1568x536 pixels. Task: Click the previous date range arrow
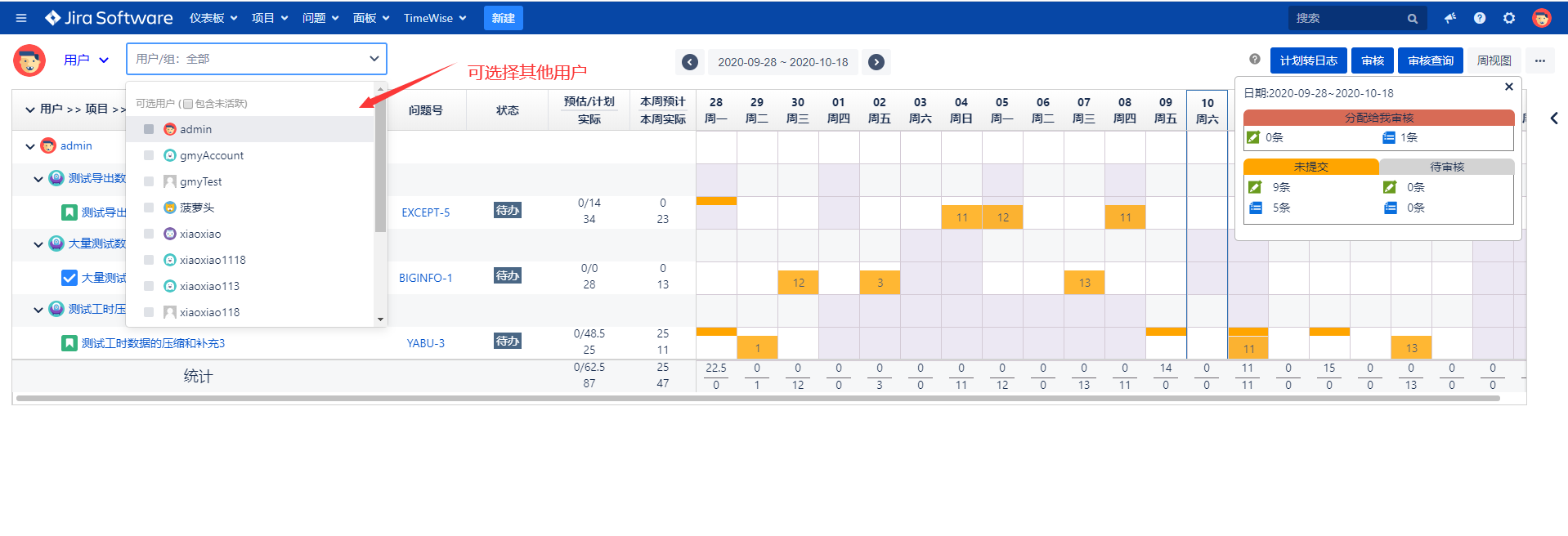(x=689, y=62)
